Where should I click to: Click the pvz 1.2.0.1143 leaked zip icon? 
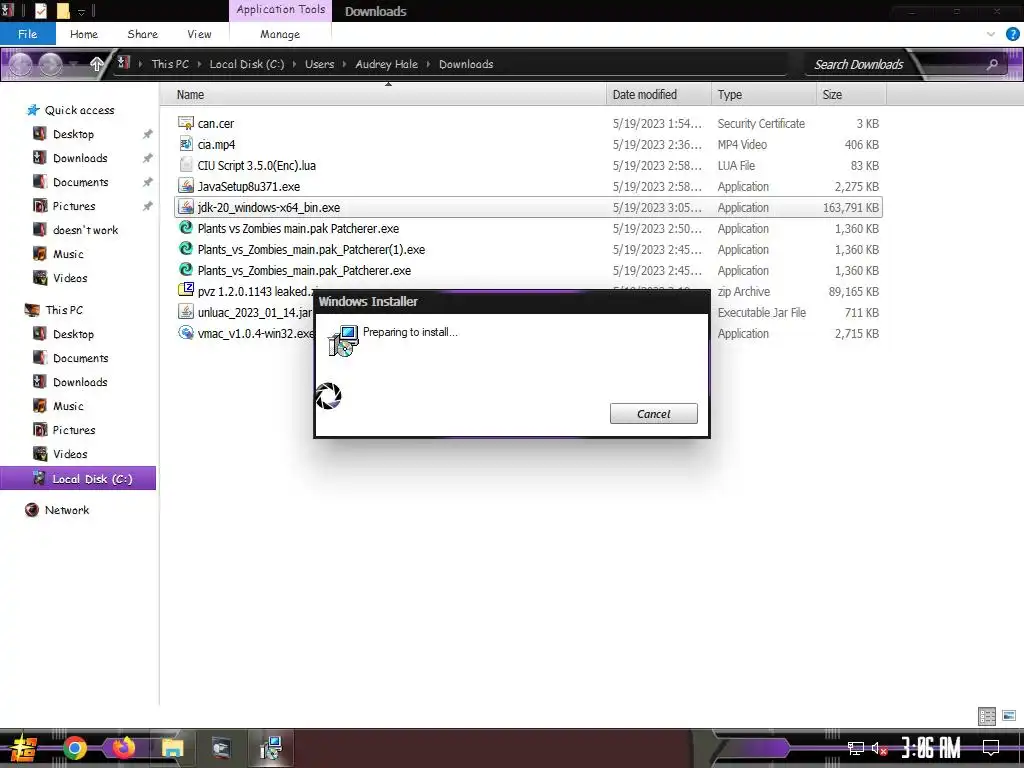(x=186, y=290)
